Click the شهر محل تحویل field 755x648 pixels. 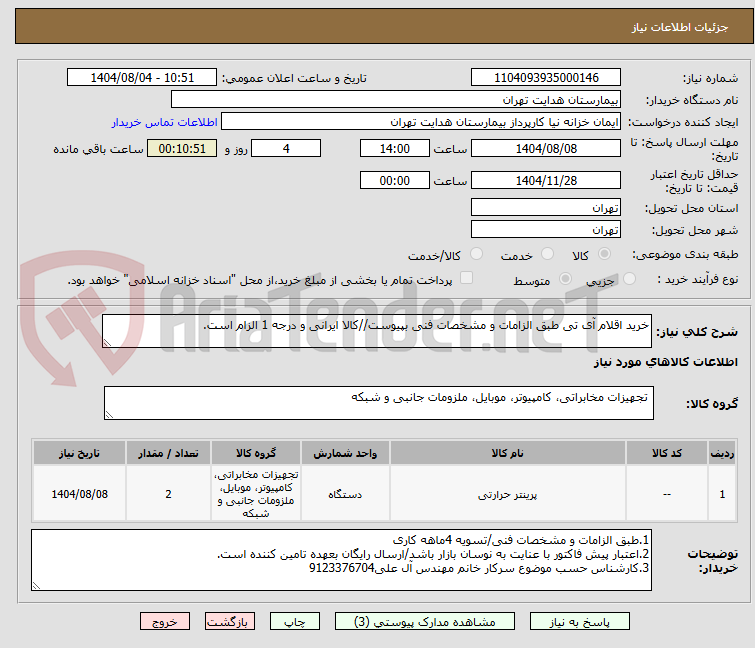pyautogui.click(x=546, y=230)
